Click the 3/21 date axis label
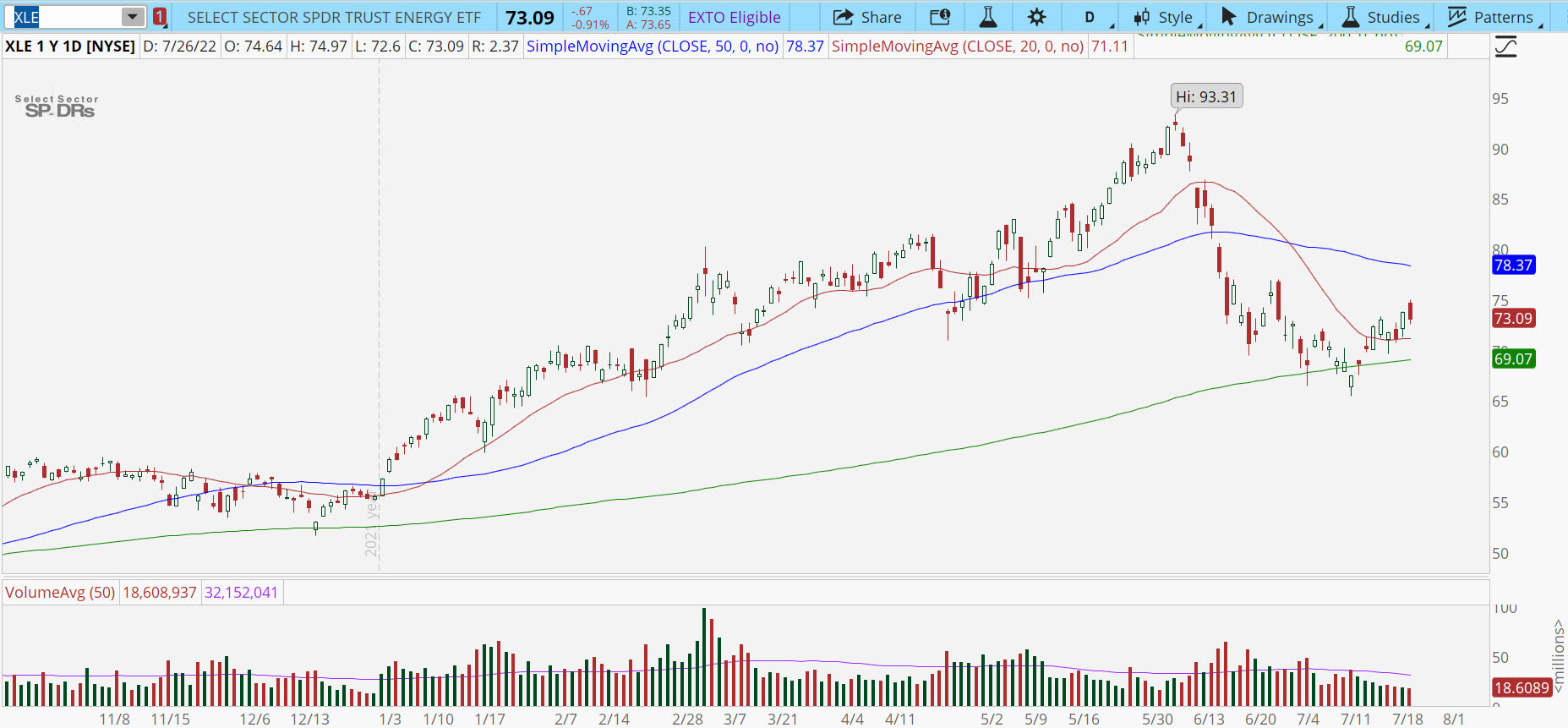The width and height of the screenshot is (1568, 728). [x=783, y=719]
